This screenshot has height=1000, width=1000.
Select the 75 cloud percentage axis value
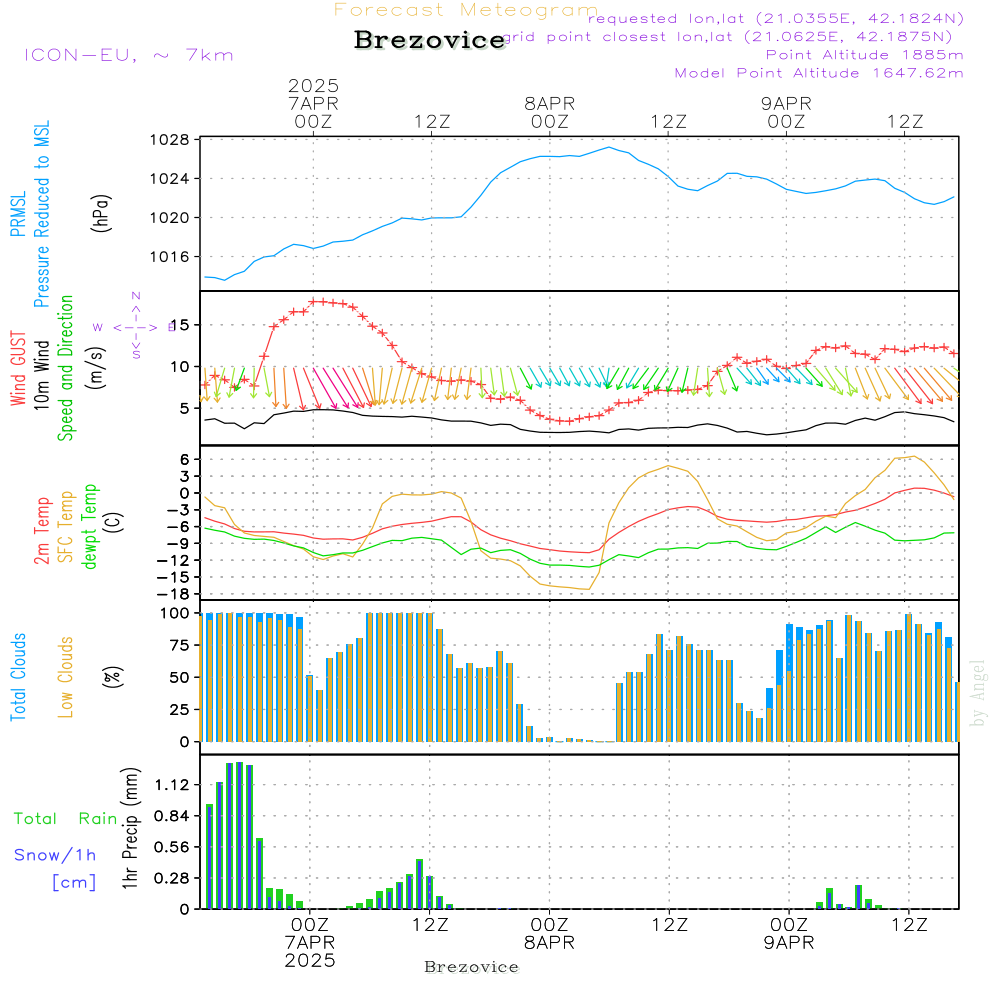click(180, 645)
